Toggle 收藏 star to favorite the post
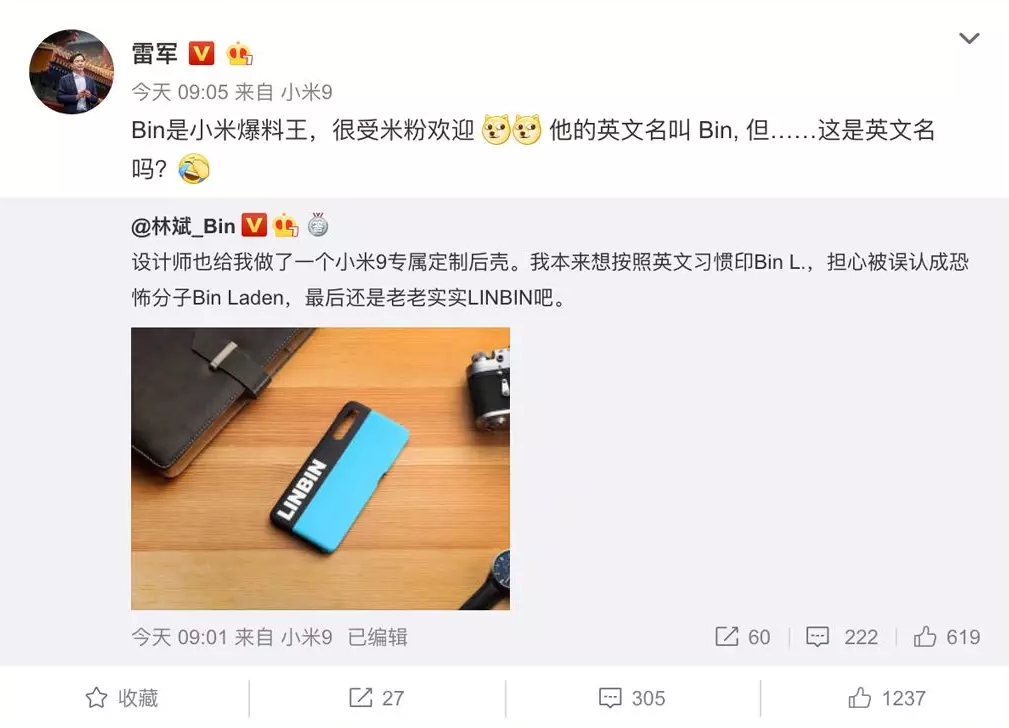The height and width of the screenshot is (728, 1009). 122,698
